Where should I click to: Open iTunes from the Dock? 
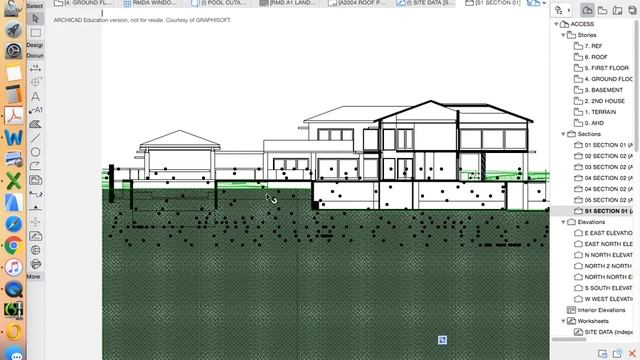point(13,268)
